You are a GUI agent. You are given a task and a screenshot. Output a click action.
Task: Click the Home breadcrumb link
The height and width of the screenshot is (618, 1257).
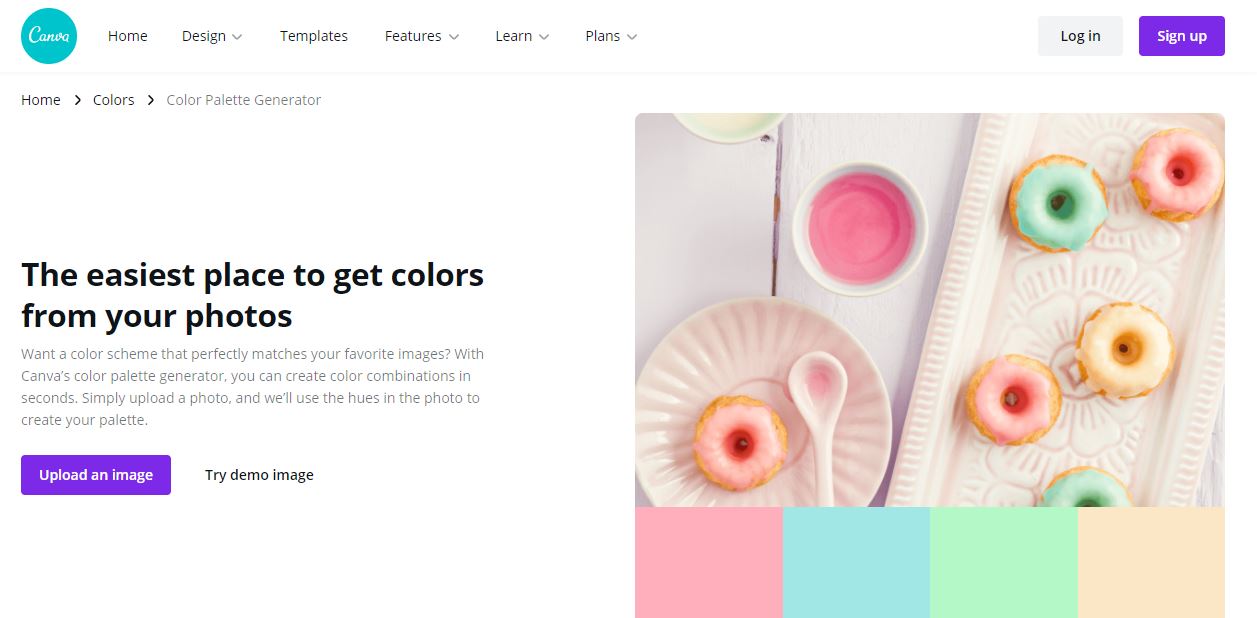tap(41, 100)
